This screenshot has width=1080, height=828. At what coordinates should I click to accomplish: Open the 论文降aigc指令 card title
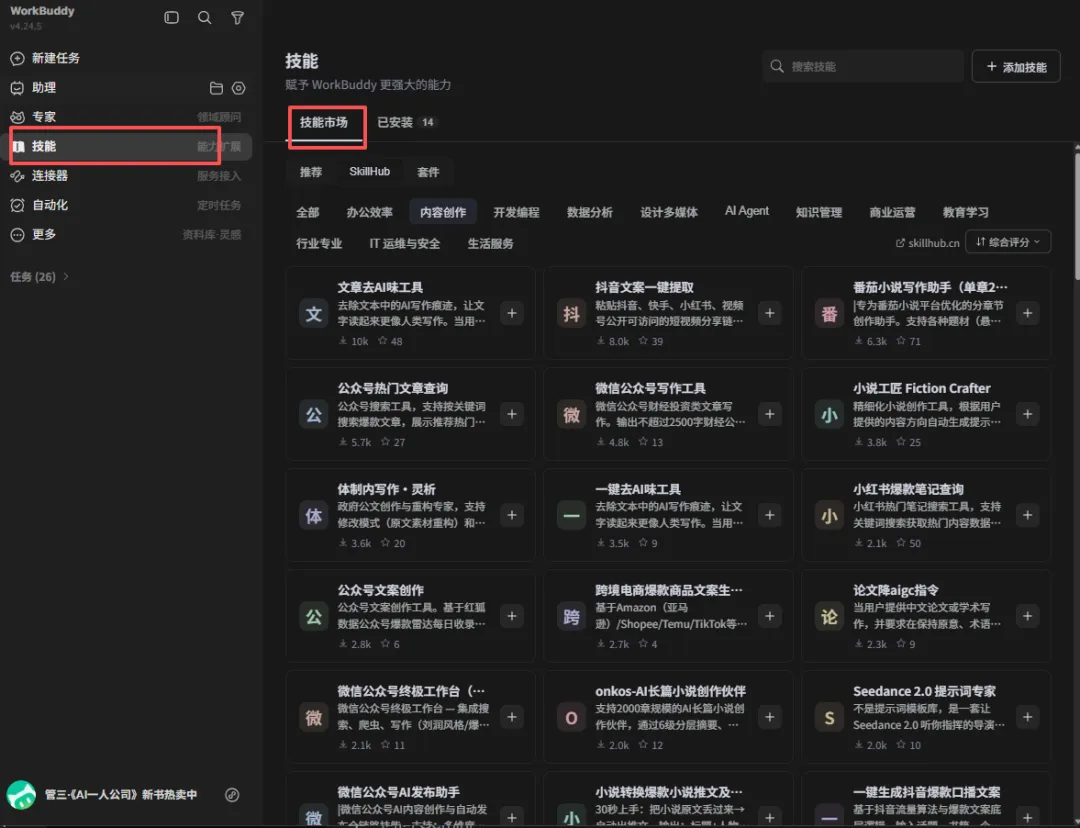tap(895, 590)
